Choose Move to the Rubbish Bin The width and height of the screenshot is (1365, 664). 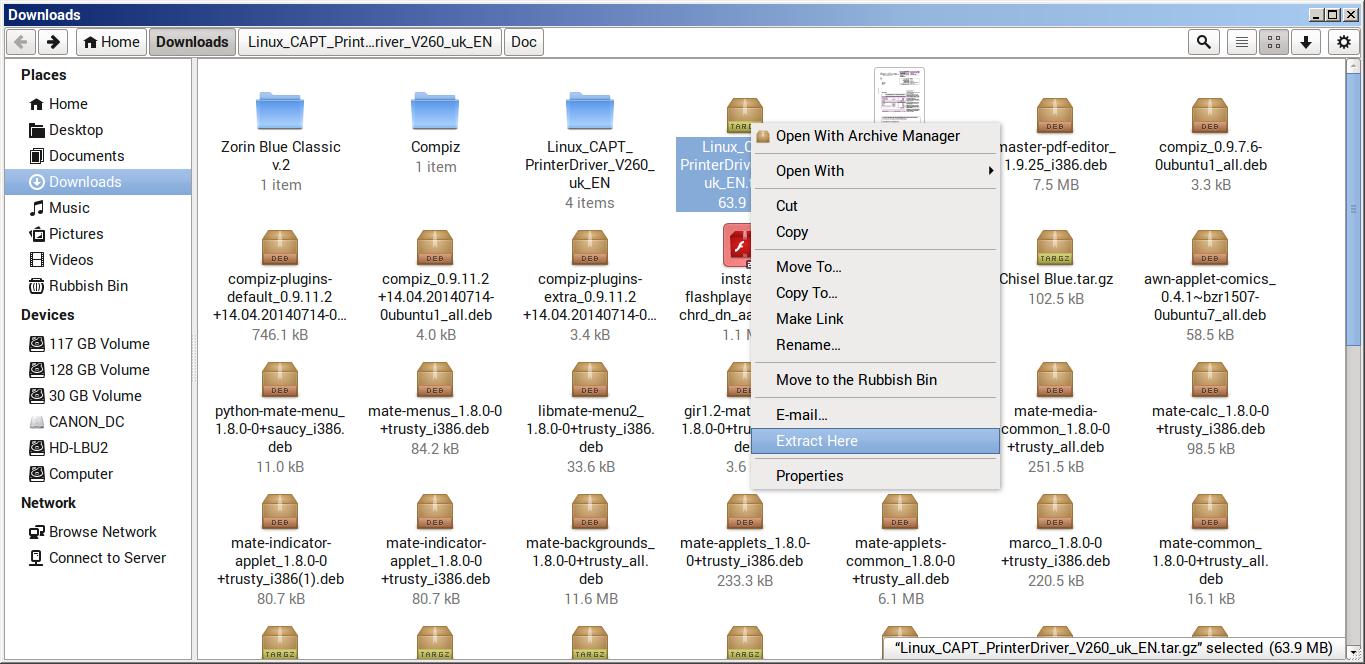click(x=856, y=380)
